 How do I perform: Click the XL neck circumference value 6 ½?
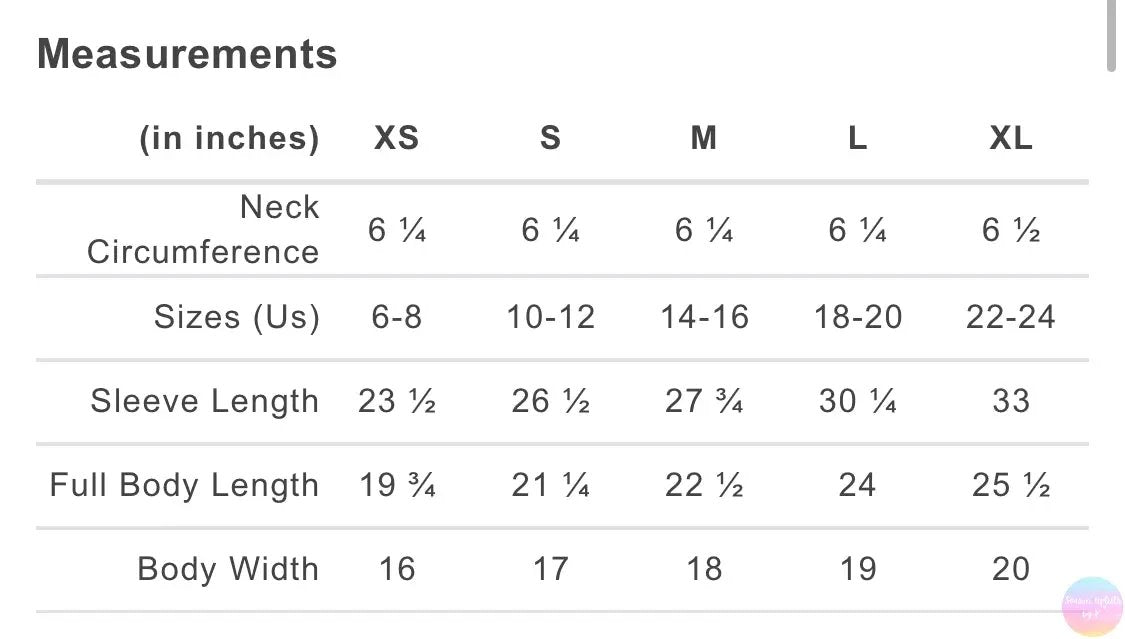tap(1010, 230)
